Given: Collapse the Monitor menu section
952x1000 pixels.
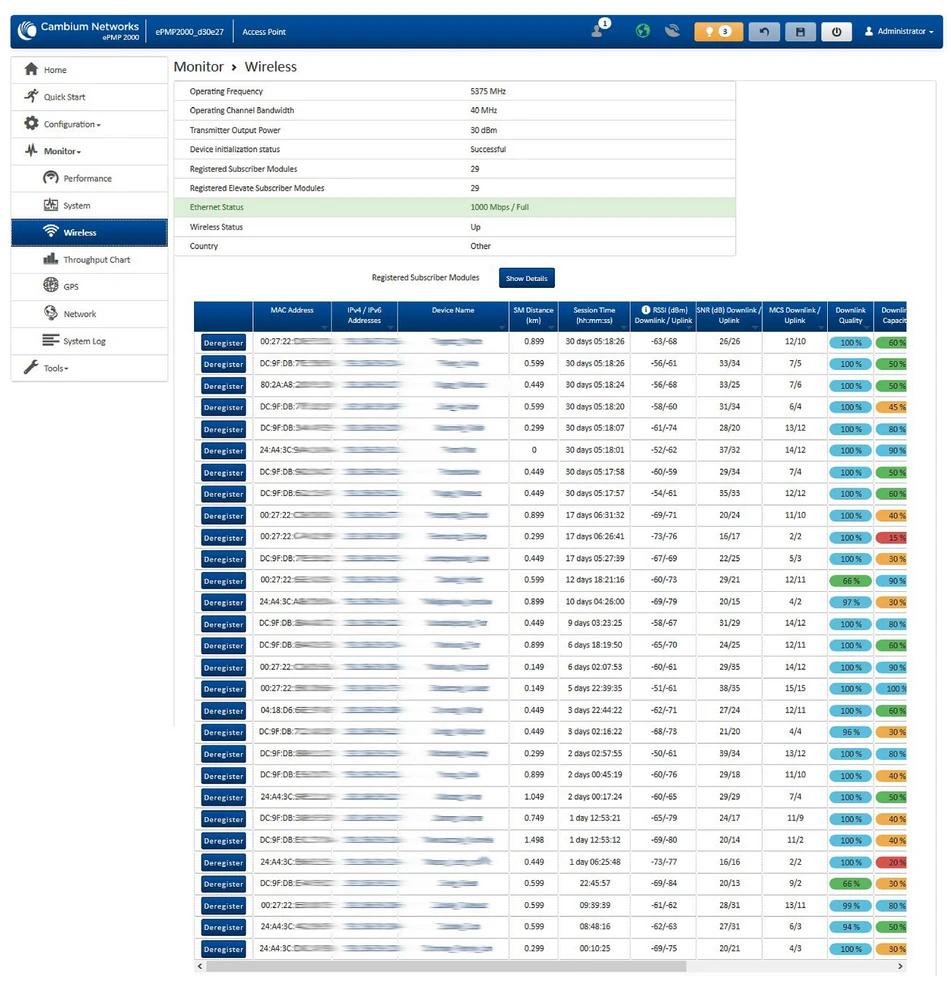Looking at the screenshot, I should click(62, 151).
